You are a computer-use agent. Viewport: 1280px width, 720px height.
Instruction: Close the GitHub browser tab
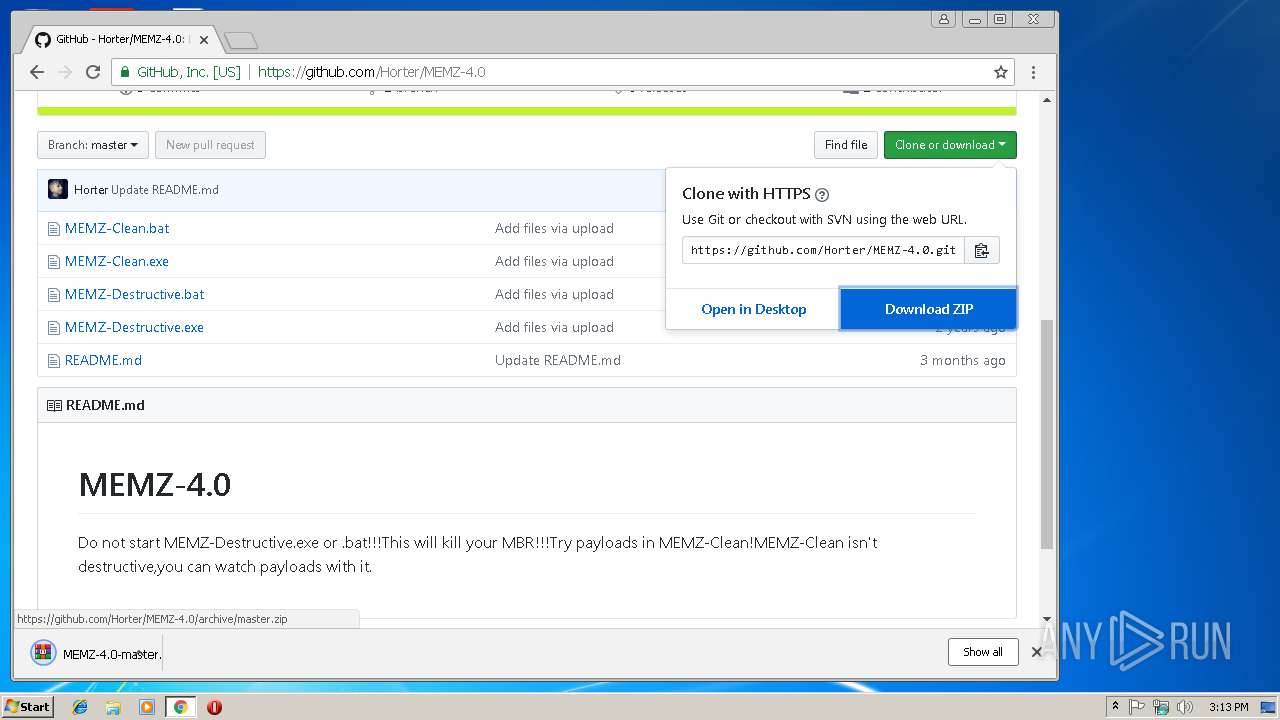[x=204, y=40]
